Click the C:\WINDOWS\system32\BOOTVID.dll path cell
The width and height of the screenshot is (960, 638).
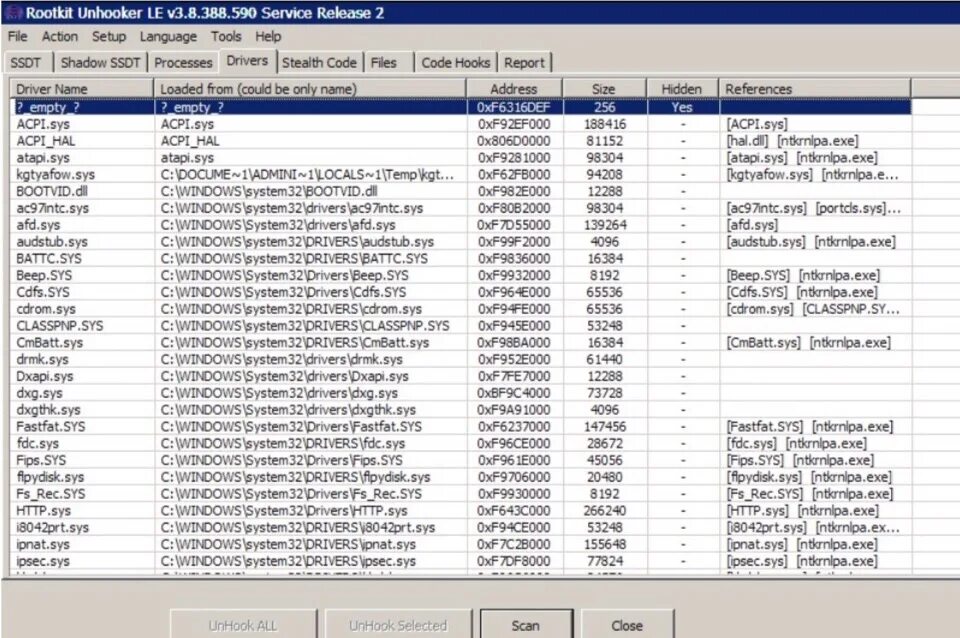pos(269,192)
